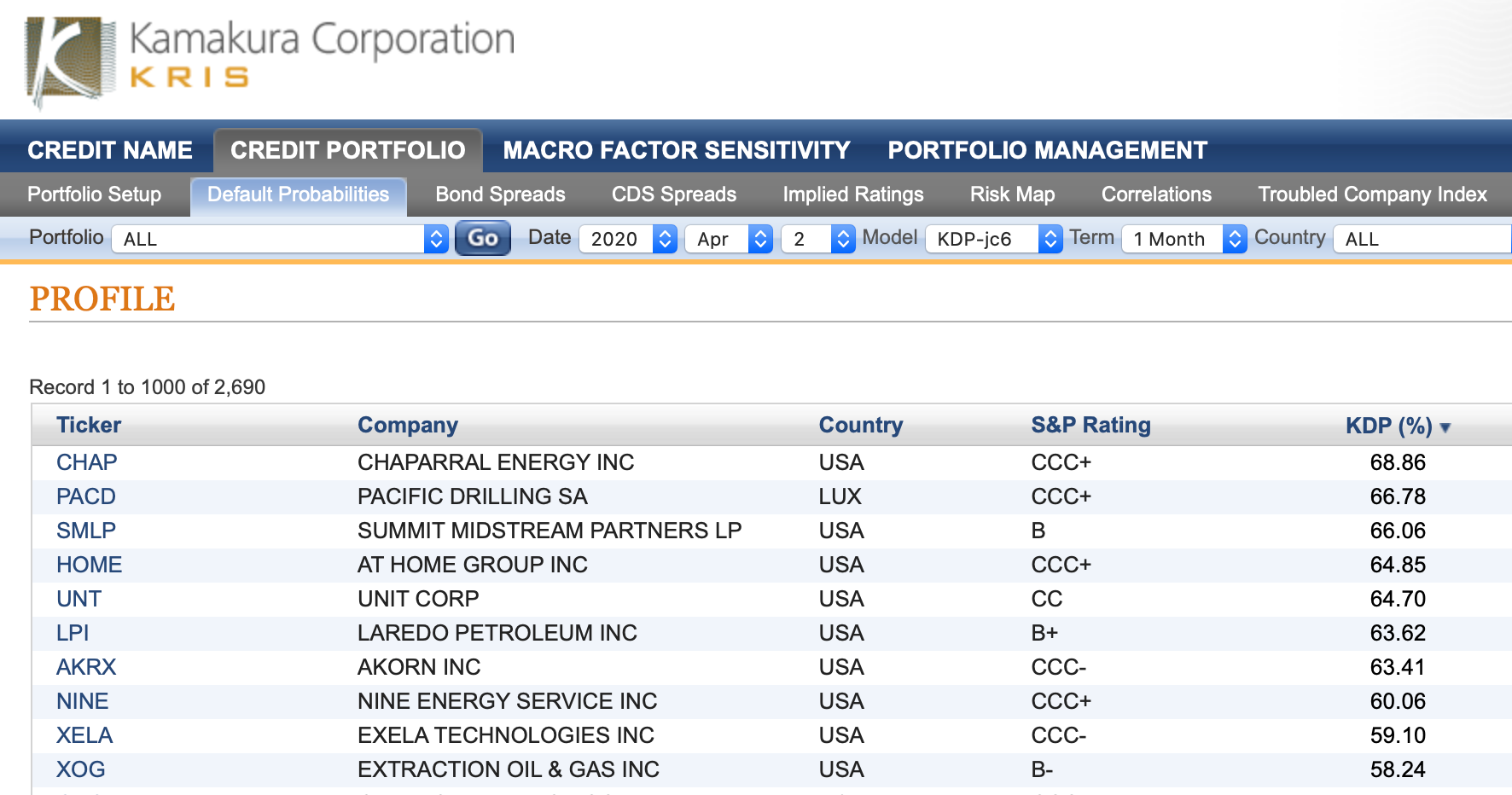Open ticker AKRX link

86,667
